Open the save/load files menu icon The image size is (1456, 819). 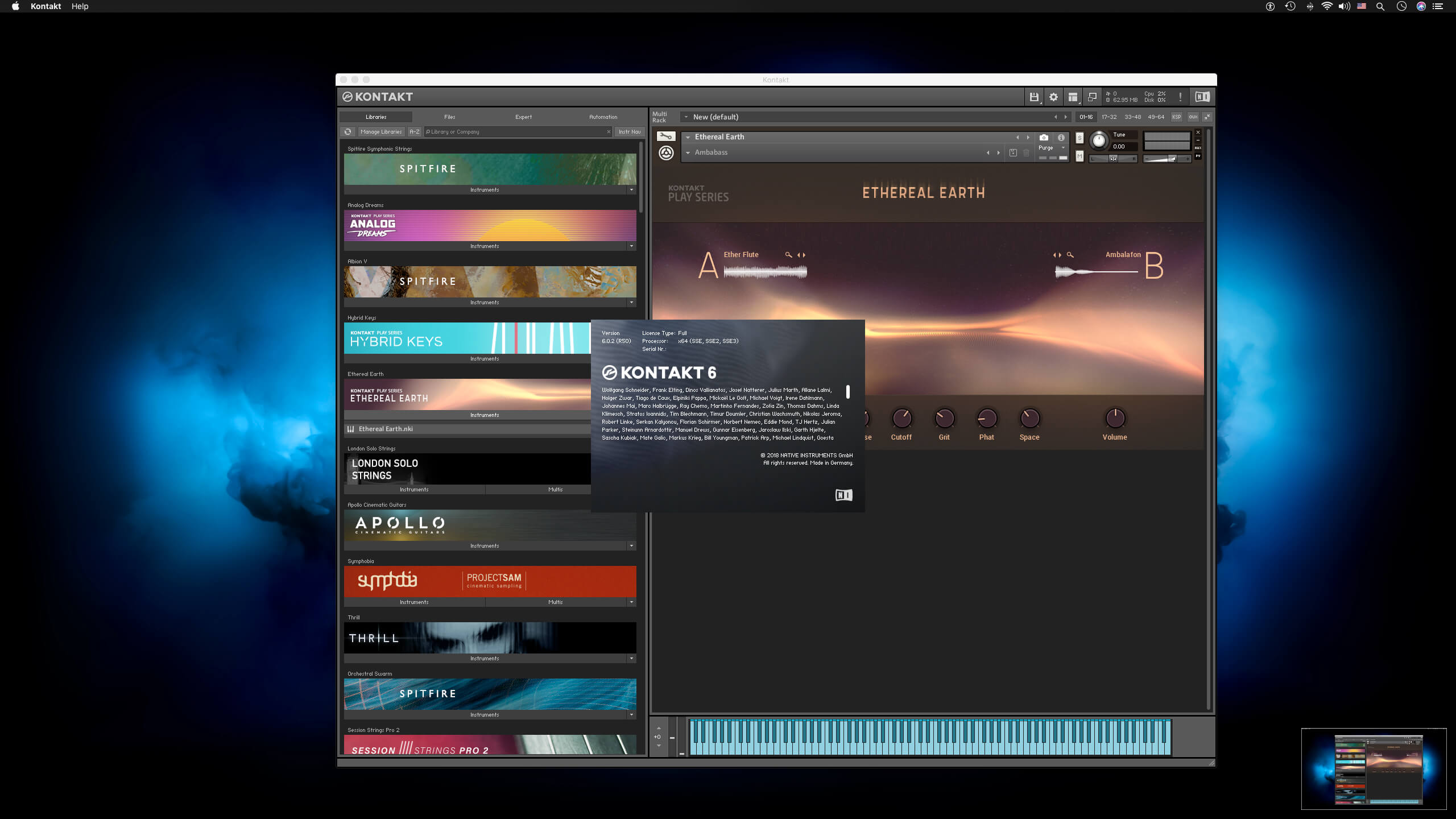tap(1034, 97)
